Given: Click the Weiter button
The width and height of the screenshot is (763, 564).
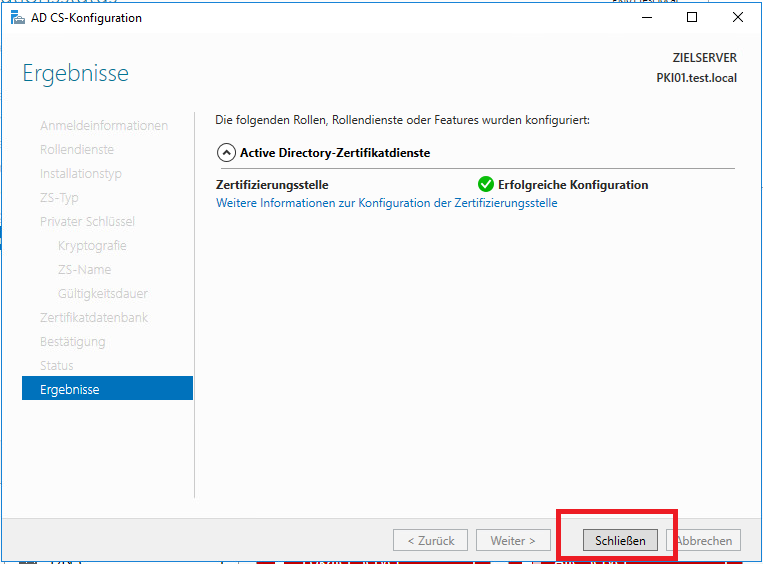Looking at the screenshot, I should pos(513,541).
